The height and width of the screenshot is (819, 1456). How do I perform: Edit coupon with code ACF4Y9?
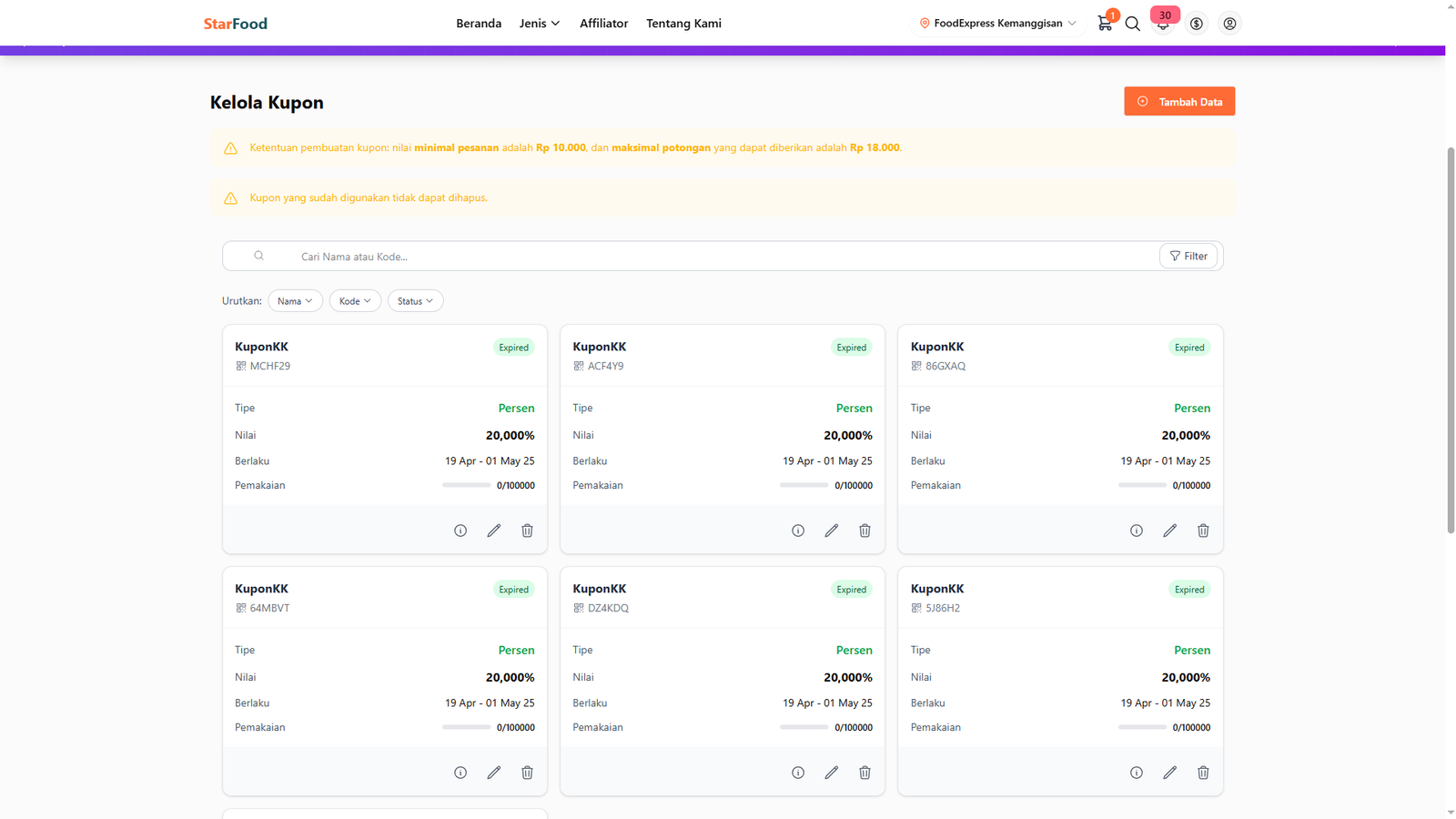tap(831, 531)
